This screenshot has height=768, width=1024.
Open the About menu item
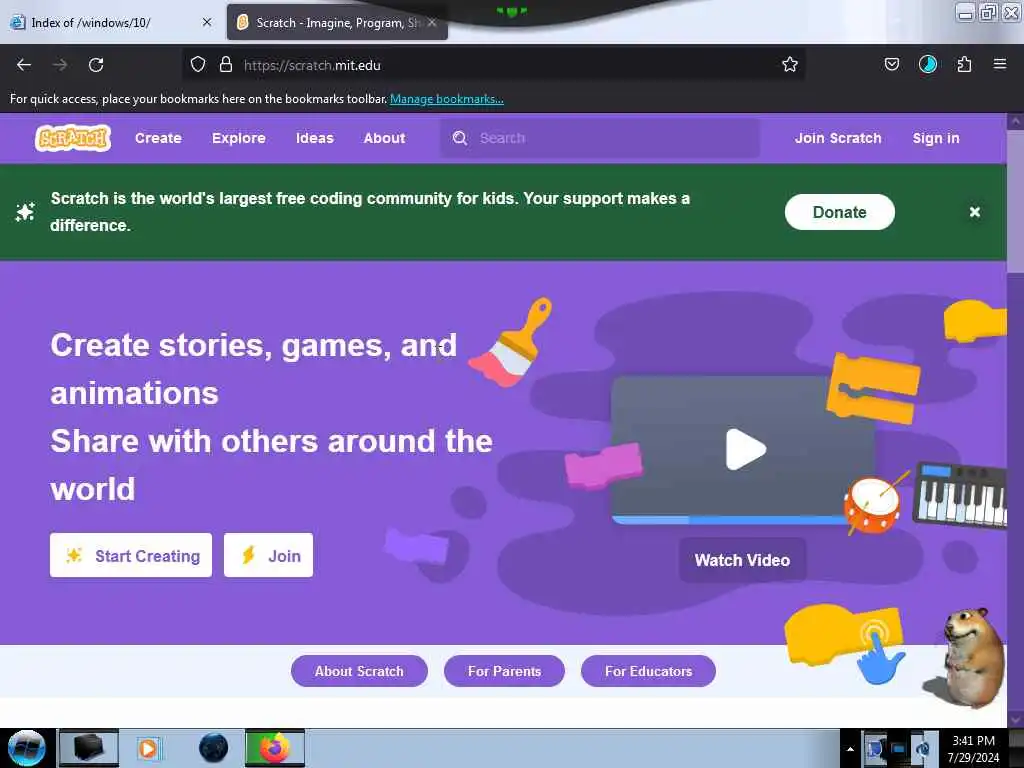[385, 138]
